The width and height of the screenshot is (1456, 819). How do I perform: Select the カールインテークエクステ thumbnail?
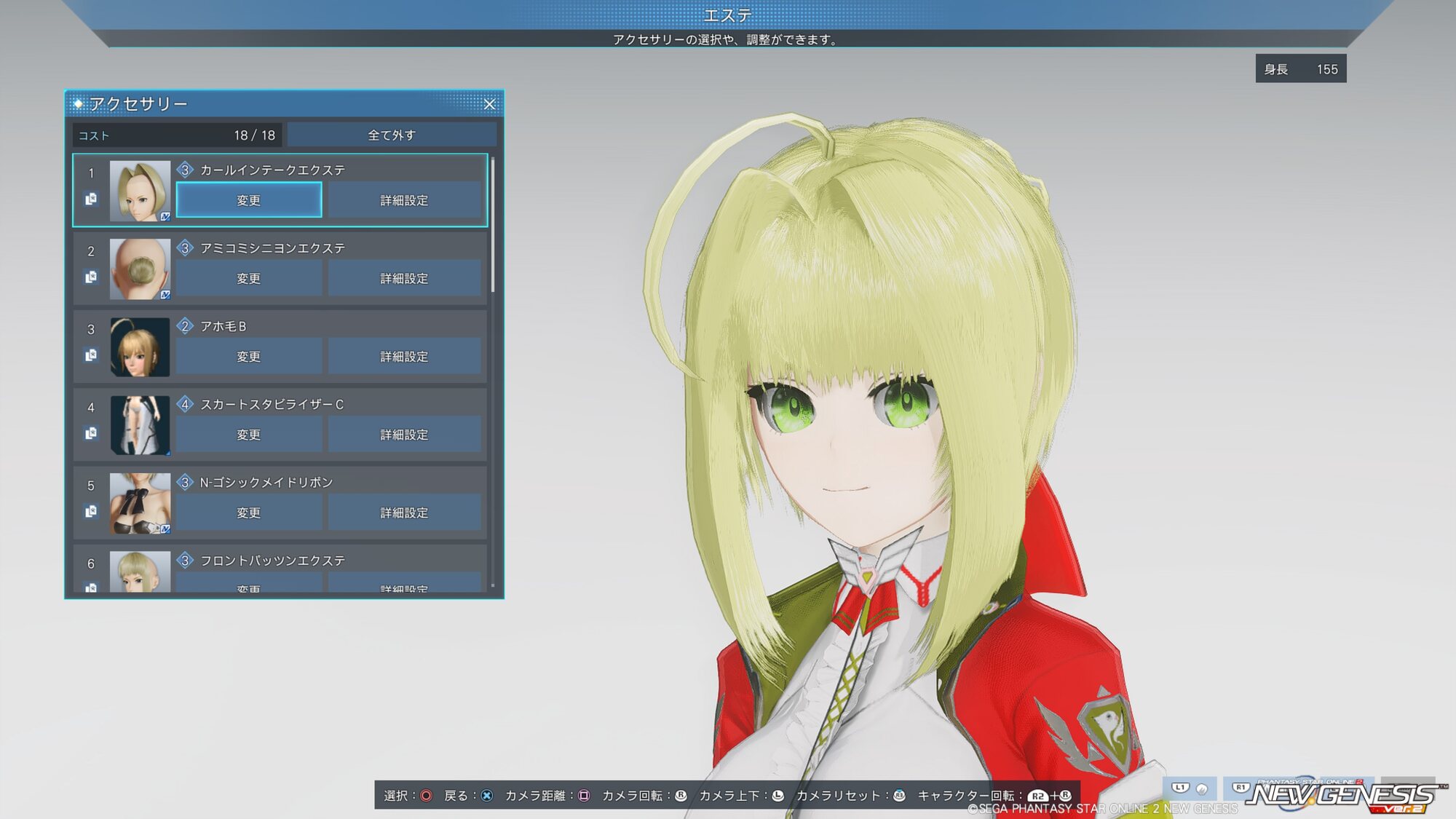click(x=140, y=191)
